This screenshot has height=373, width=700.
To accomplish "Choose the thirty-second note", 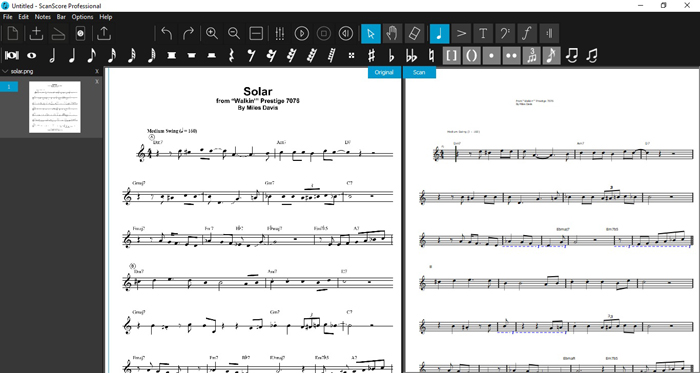I will pos(131,55).
